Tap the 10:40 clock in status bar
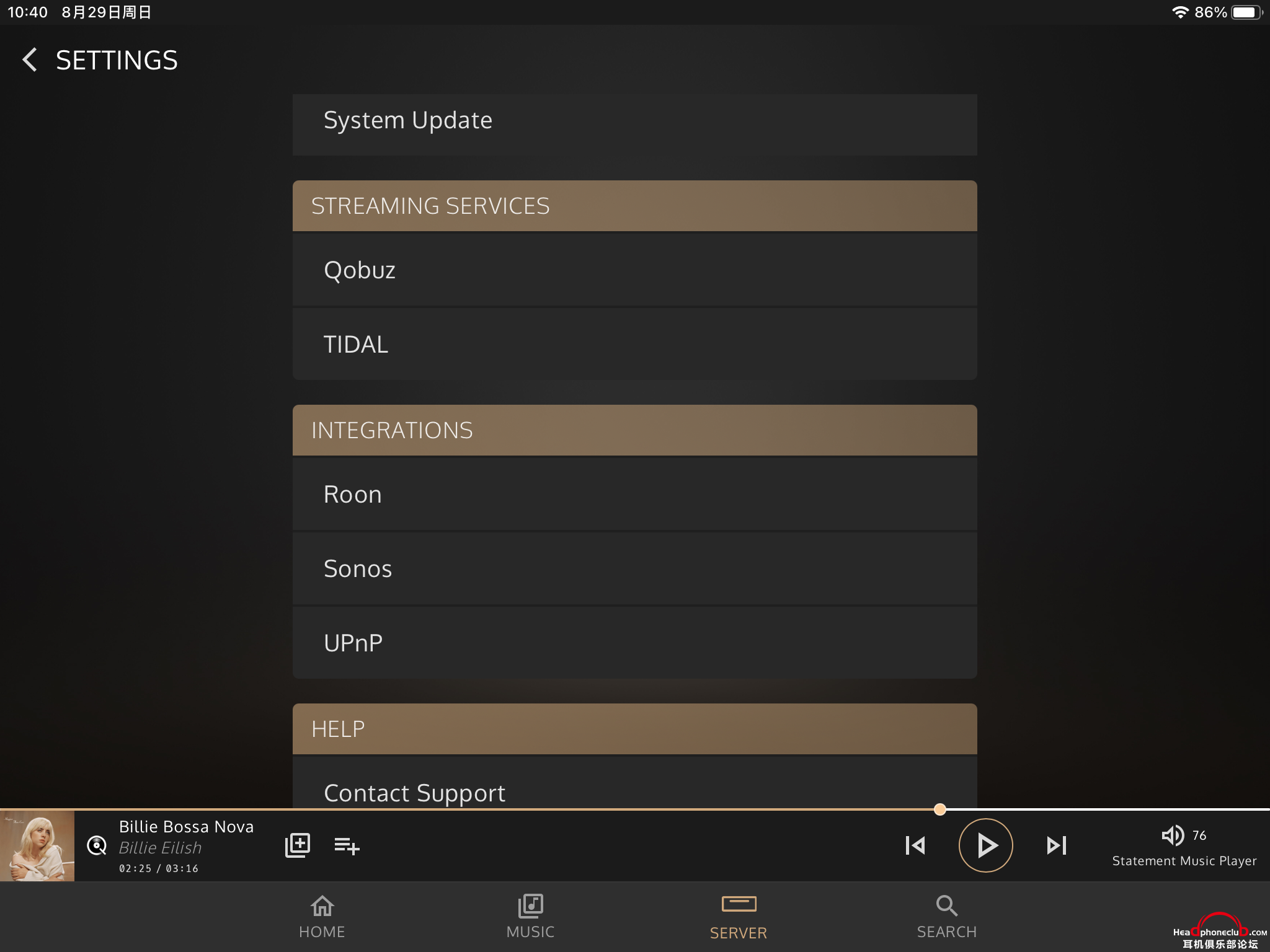1270x952 pixels. [x=27, y=12]
